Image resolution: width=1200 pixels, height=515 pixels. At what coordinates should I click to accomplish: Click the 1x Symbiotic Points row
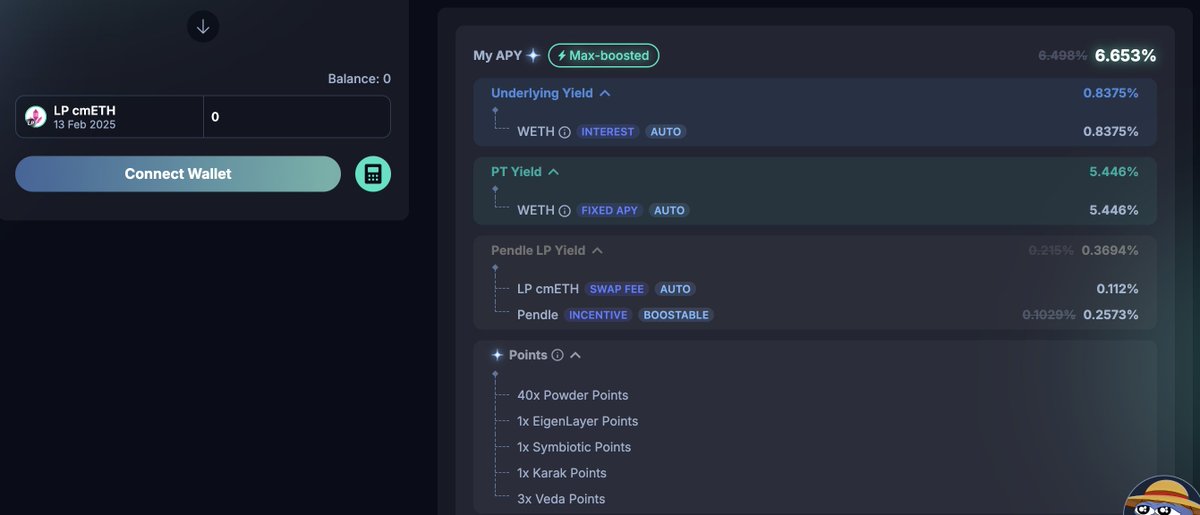[574, 447]
